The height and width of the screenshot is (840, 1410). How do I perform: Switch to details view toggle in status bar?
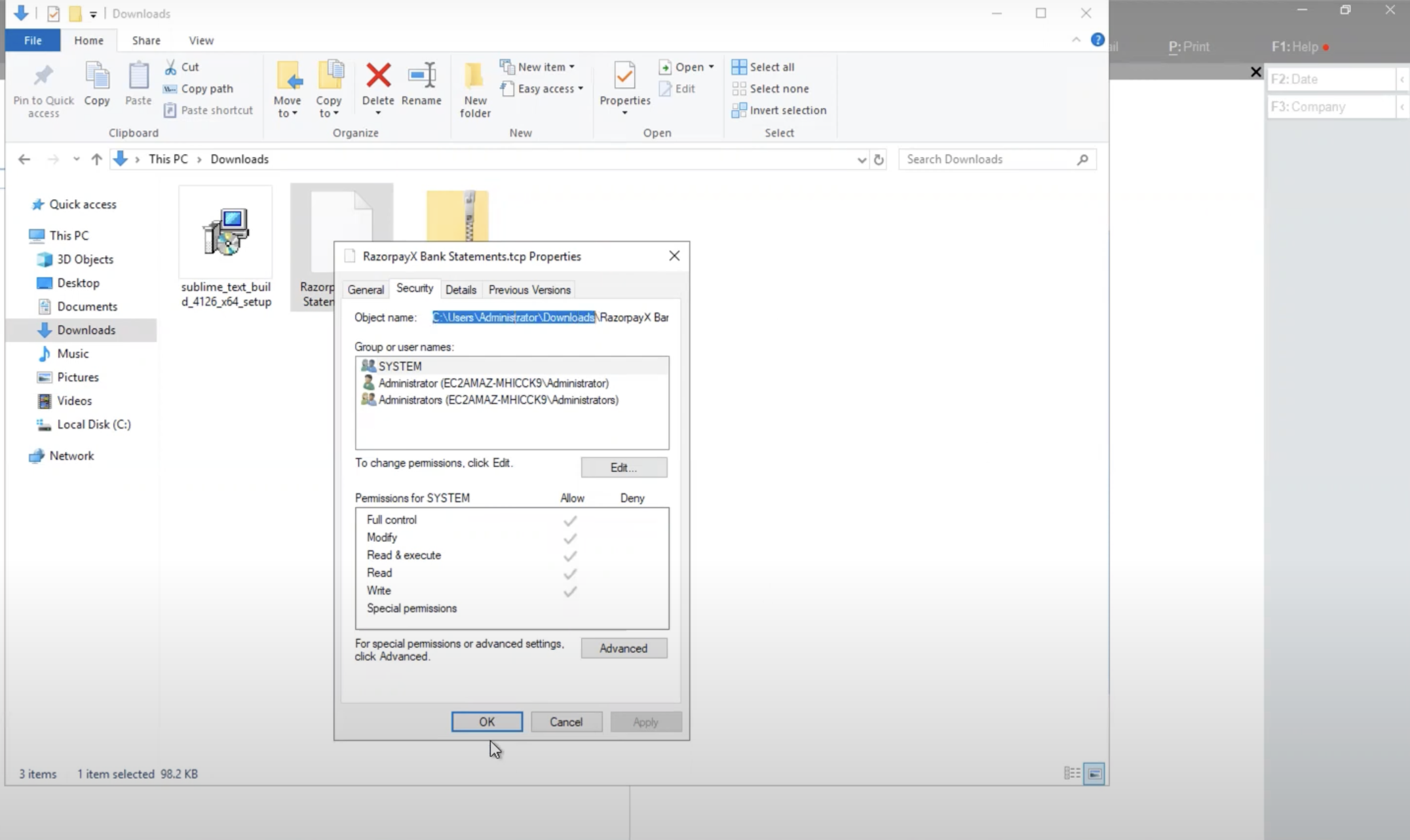pos(1072,774)
